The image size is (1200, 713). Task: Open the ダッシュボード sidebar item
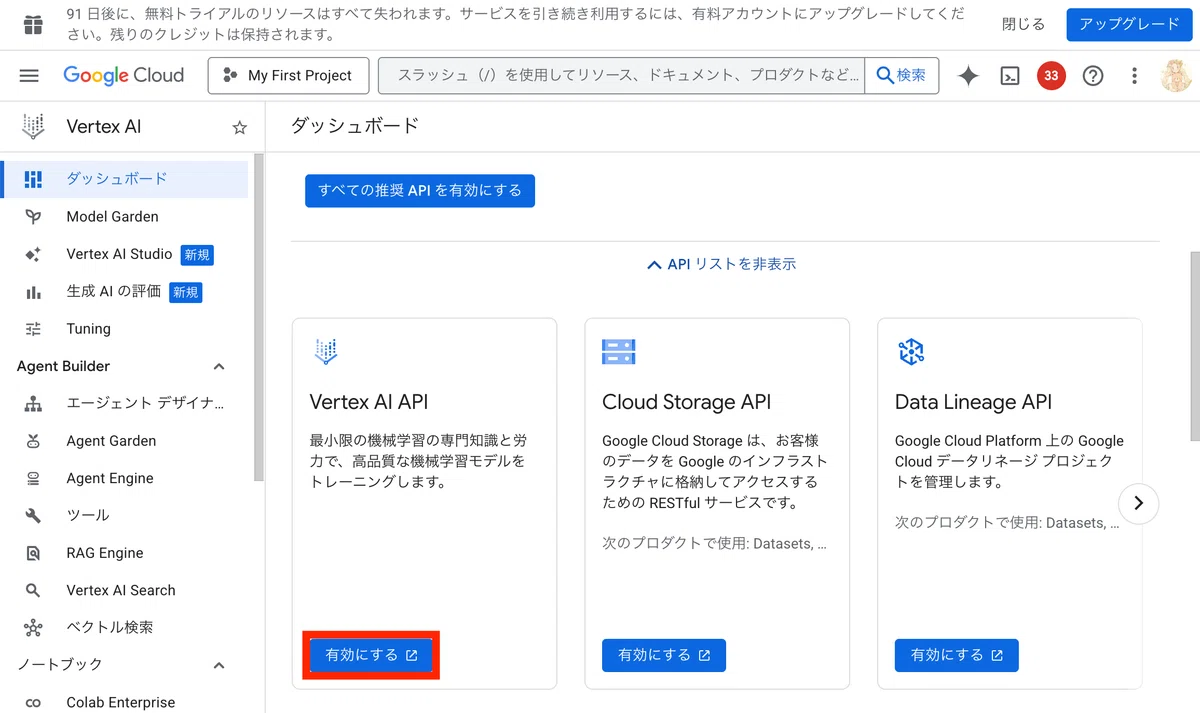pyautogui.click(x=124, y=179)
